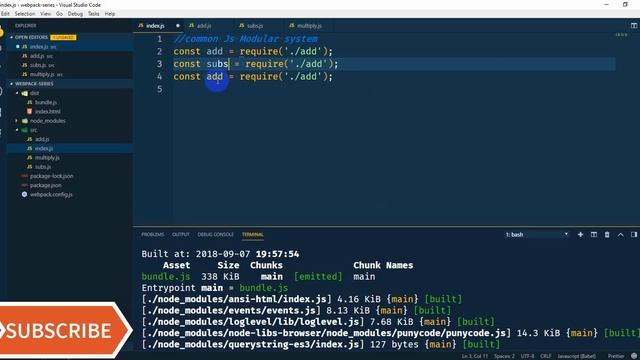The width and height of the screenshot is (640, 360).
Task: Open multiply.js in the src folder
Action: pos(69,158)
